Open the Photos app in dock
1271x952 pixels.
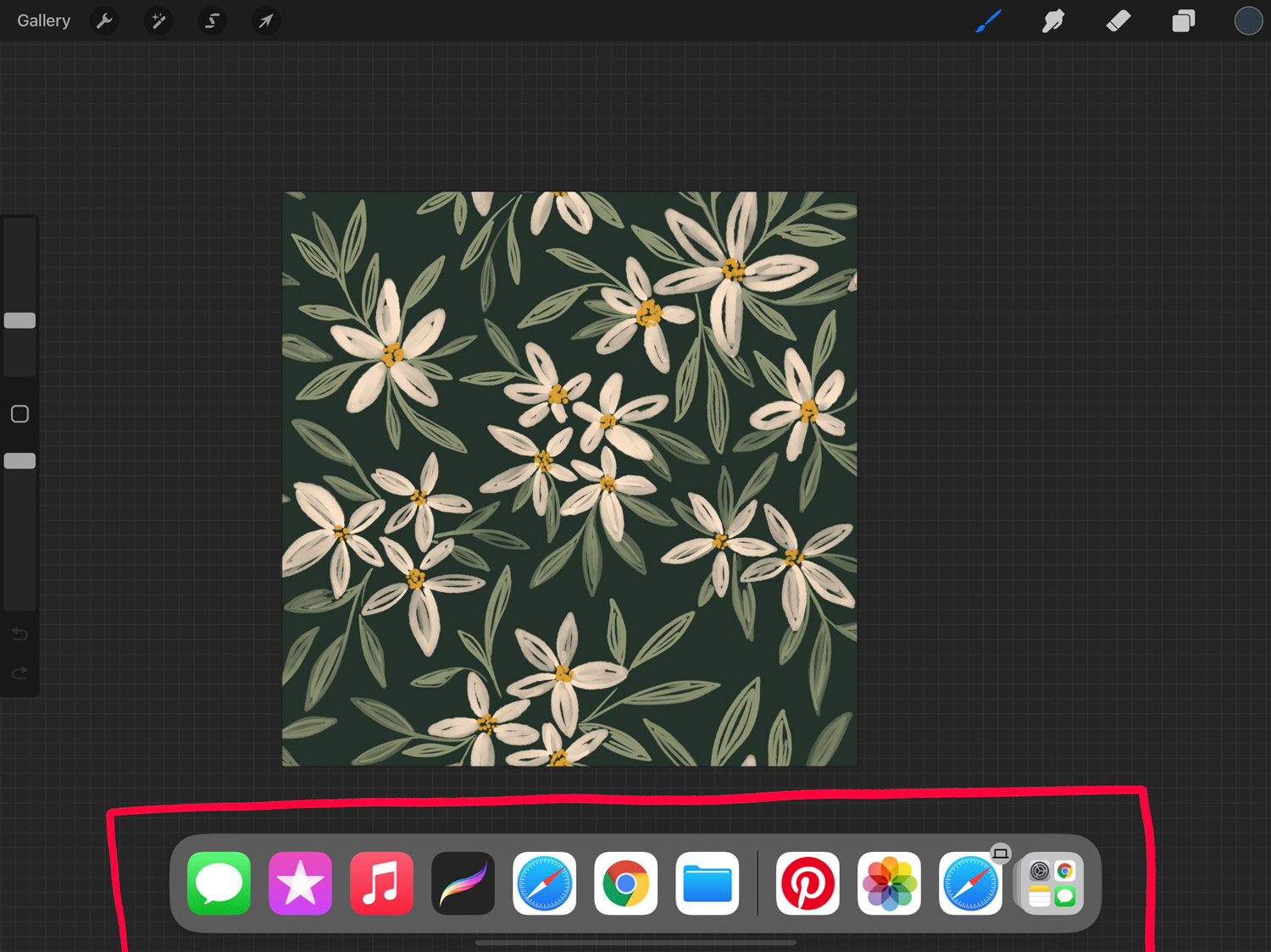point(889,883)
